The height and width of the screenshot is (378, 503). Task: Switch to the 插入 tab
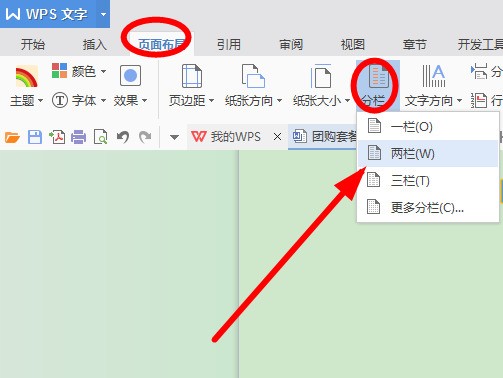point(95,44)
